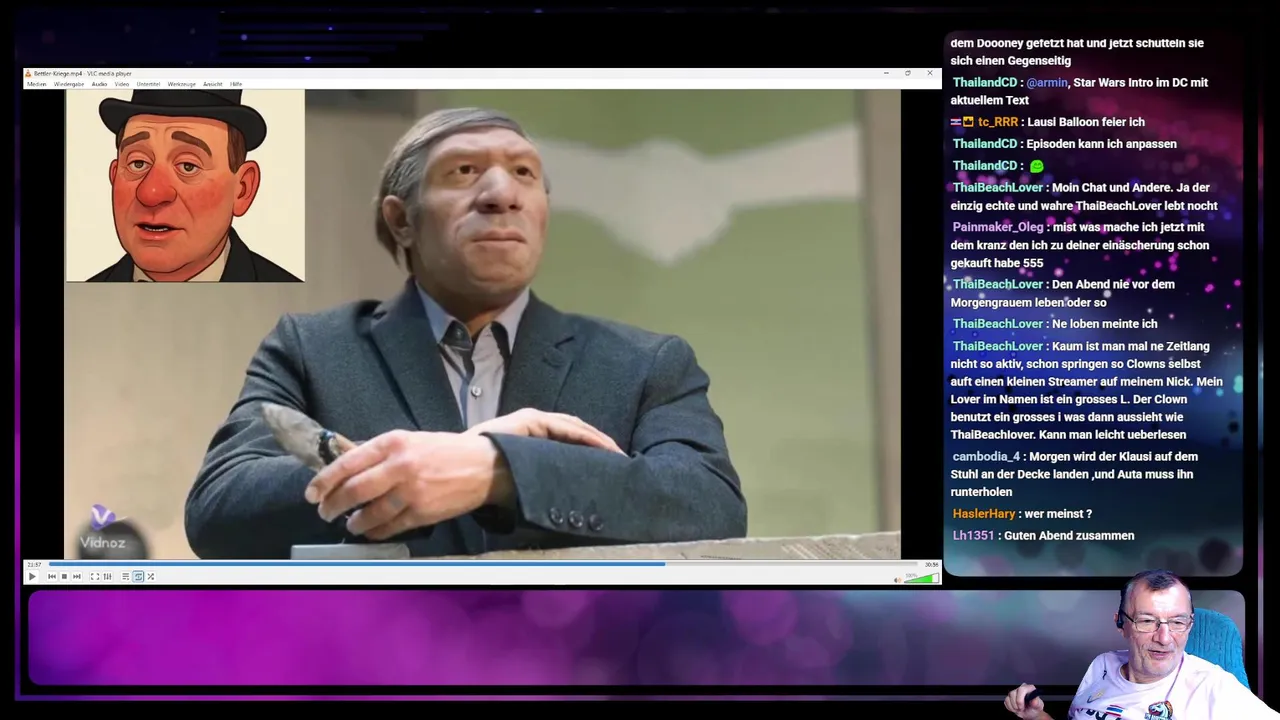This screenshot has width=1280, height=720.
Task: Click "Lausi Balloon feier ich" message
Action: click(x=1086, y=122)
